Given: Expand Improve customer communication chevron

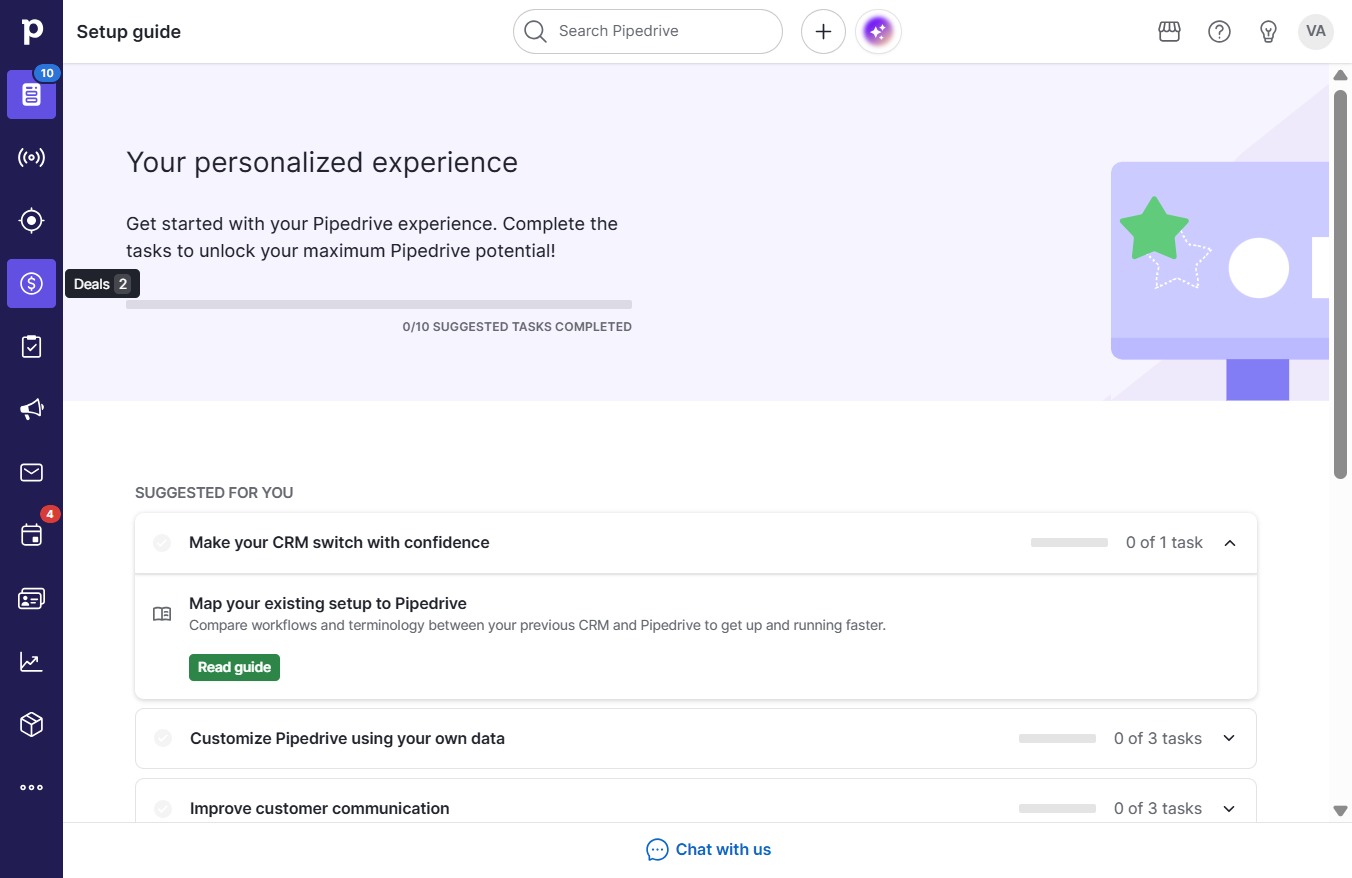Looking at the screenshot, I should coord(1229,808).
